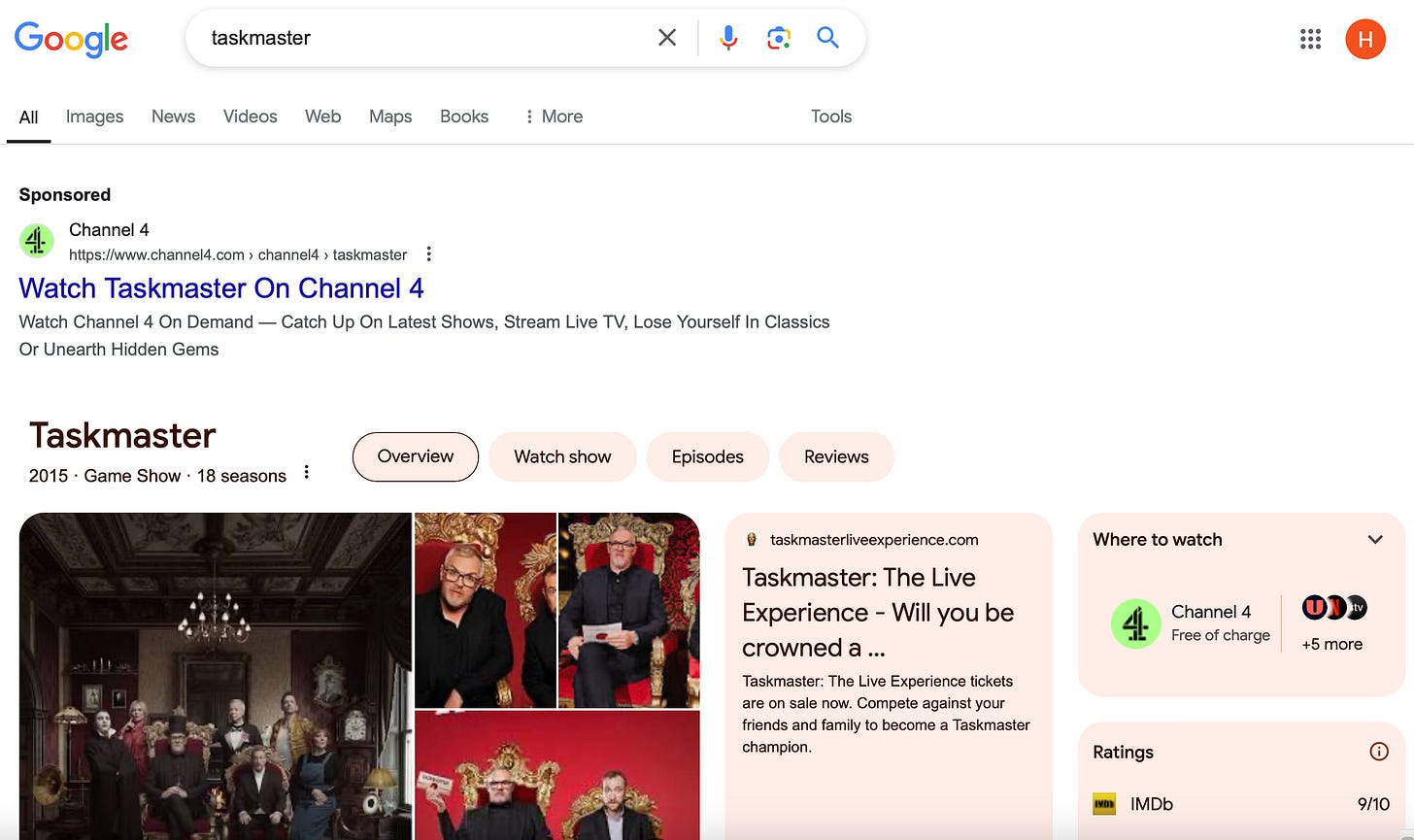Click the channel4.com ad URL
Screen dimensions: 1414x840
point(238,254)
